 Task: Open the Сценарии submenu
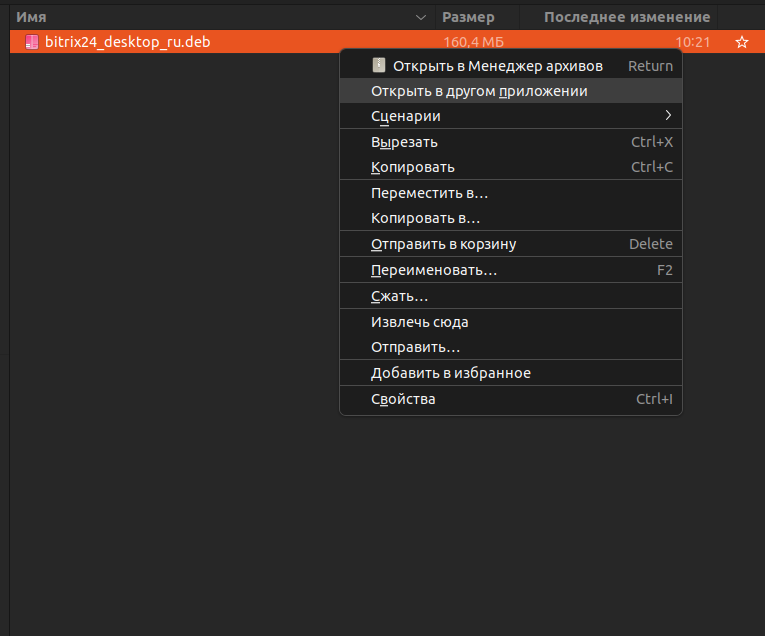pyautogui.click(x=511, y=116)
